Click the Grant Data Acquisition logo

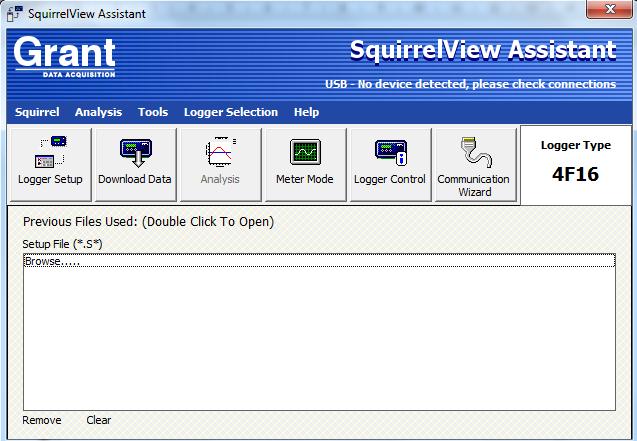coord(65,56)
